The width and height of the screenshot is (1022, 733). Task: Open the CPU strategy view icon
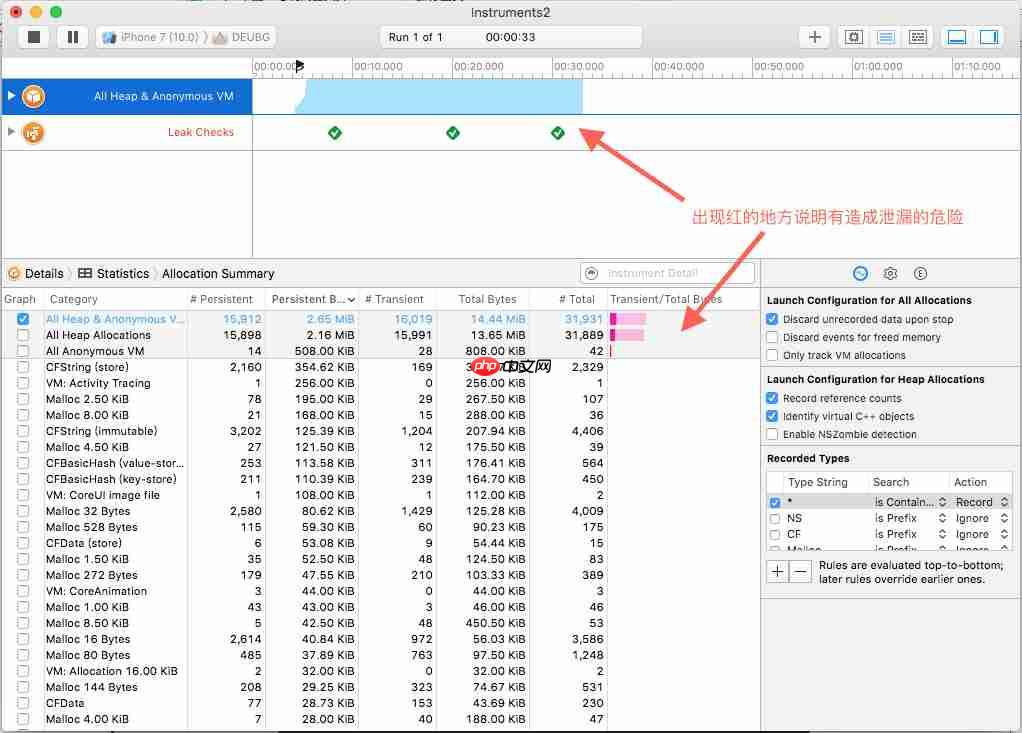coord(853,37)
